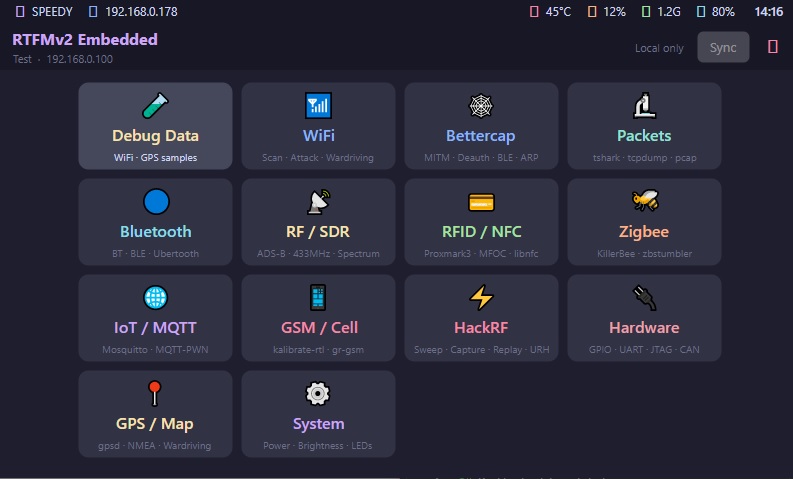Click 'ADS-B · 433MHz · Spectrum' subtitle

click(318, 254)
